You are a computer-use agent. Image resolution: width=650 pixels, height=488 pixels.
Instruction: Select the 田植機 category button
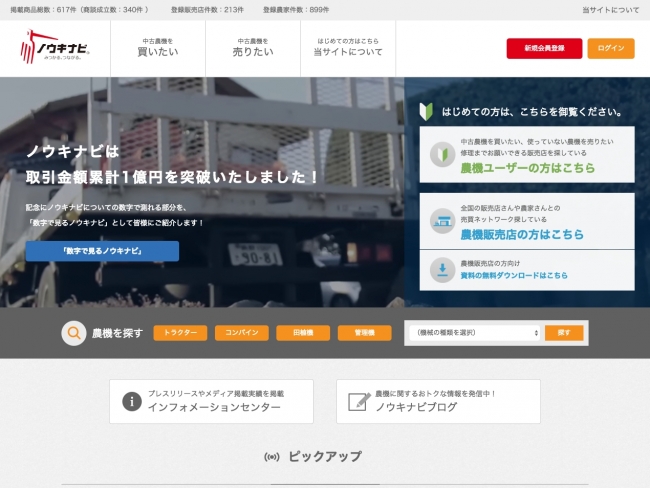303,333
